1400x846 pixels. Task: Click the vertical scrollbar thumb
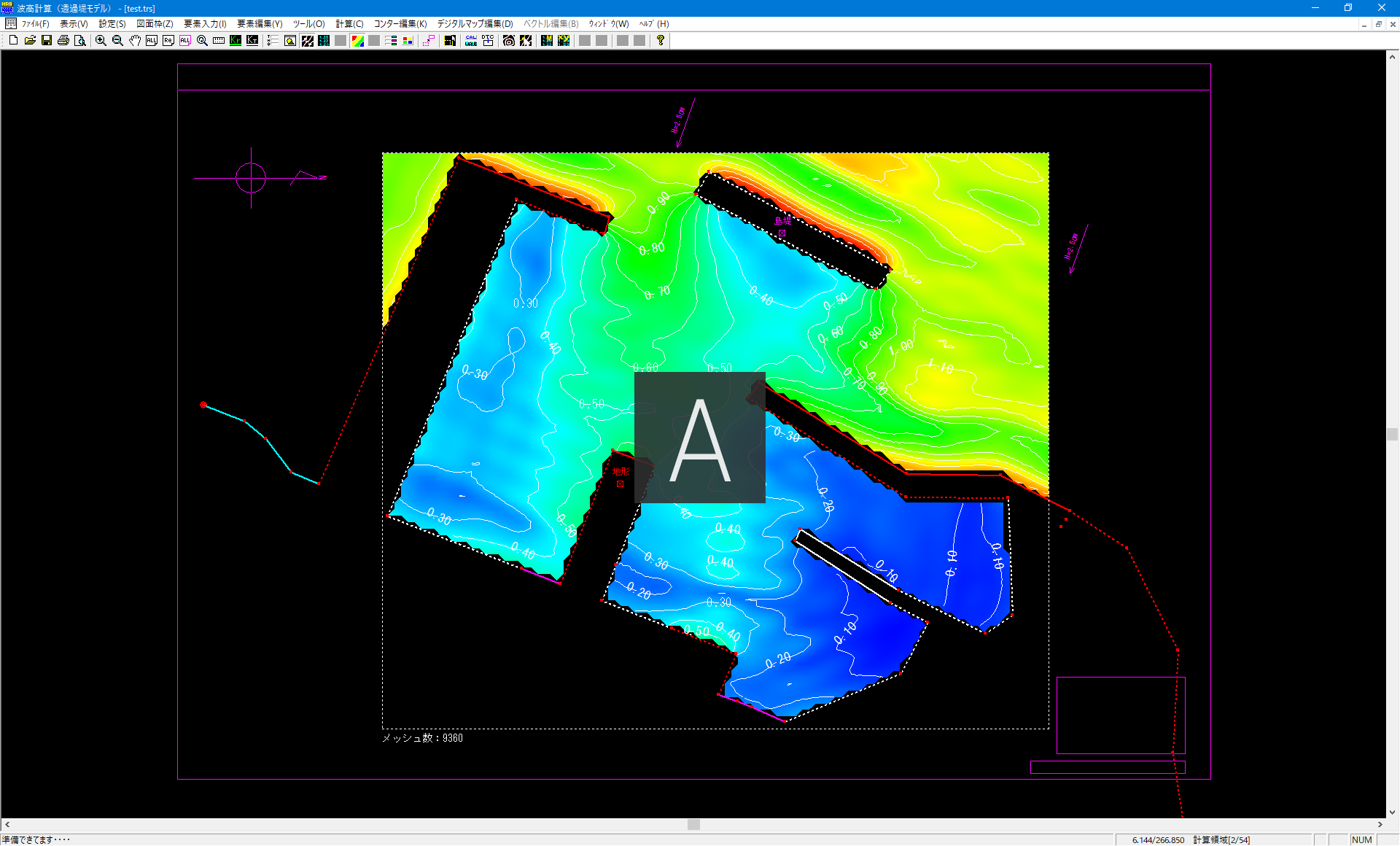(x=1393, y=434)
